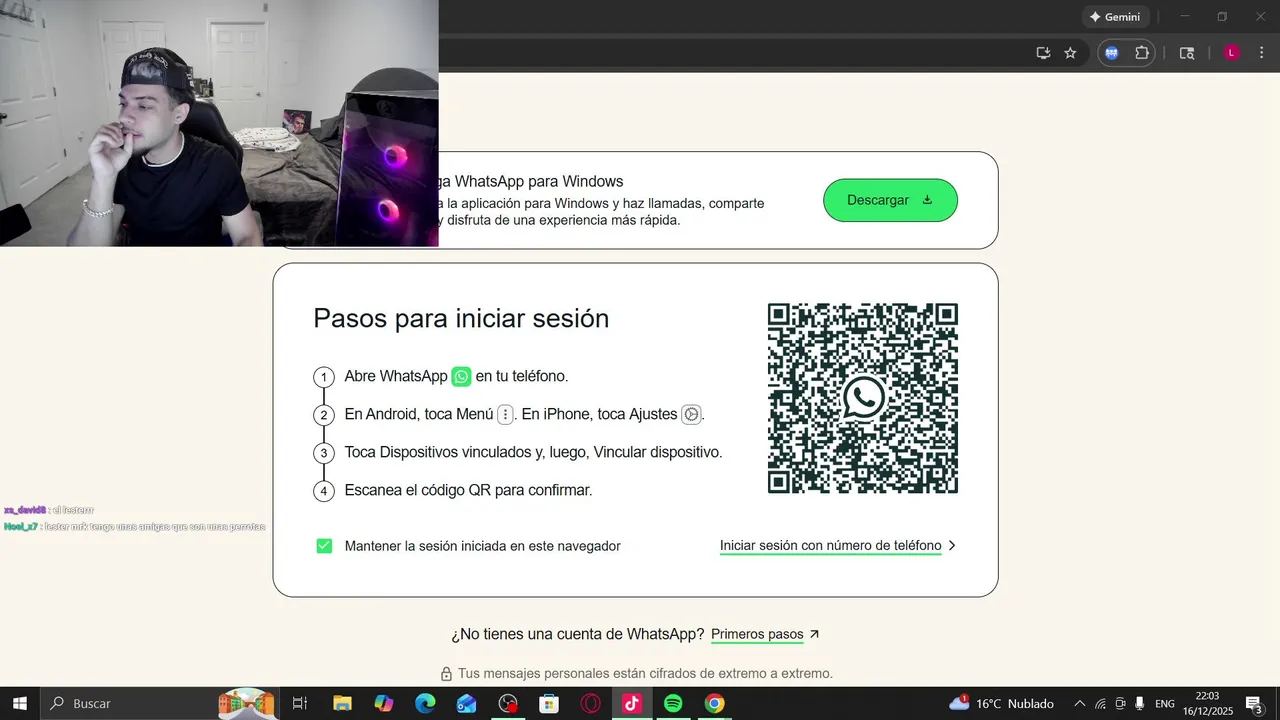Open File Explorer from the taskbar
The width and height of the screenshot is (1280, 720).
[x=342, y=703]
